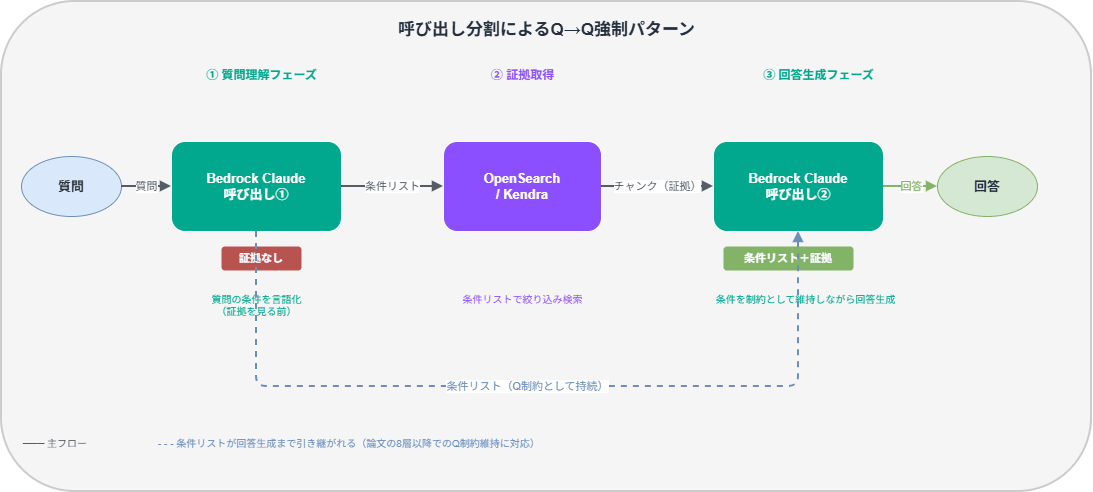Click the green 条件リスト＋証拠 badge
The width and height of the screenshot is (1093, 492).
pos(788,258)
